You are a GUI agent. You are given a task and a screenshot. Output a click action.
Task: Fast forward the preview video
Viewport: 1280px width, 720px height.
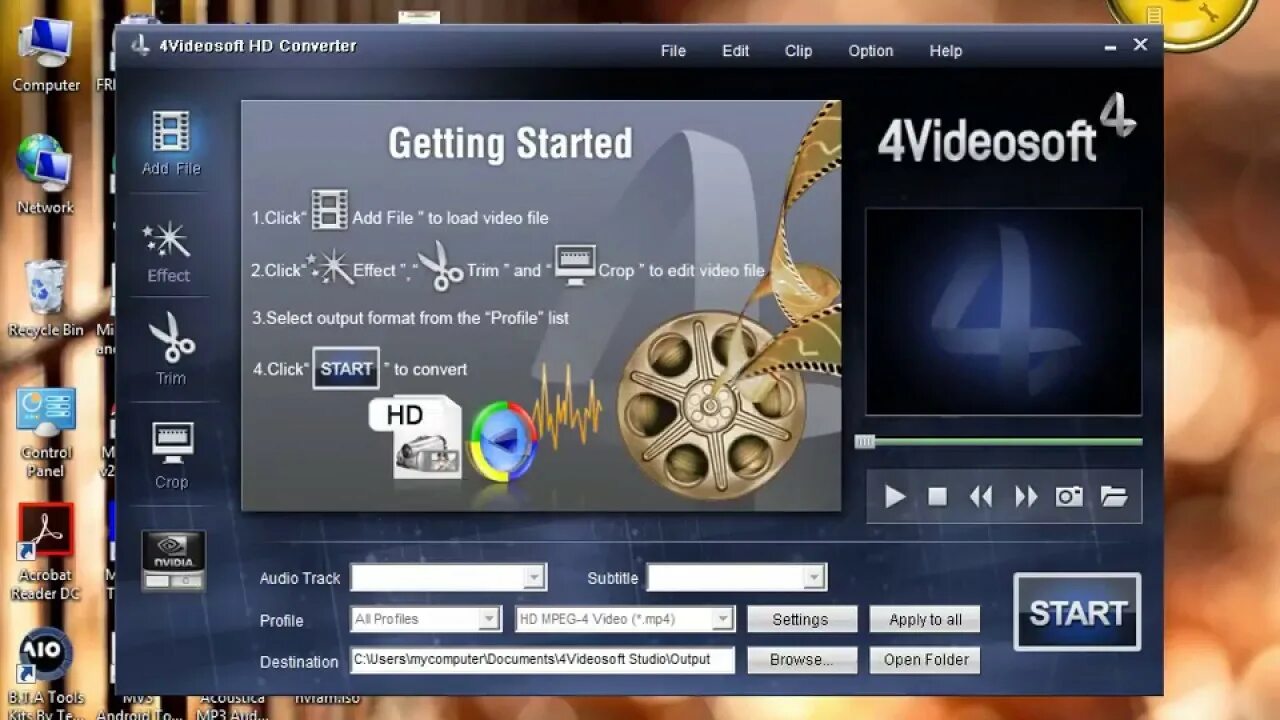1026,496
